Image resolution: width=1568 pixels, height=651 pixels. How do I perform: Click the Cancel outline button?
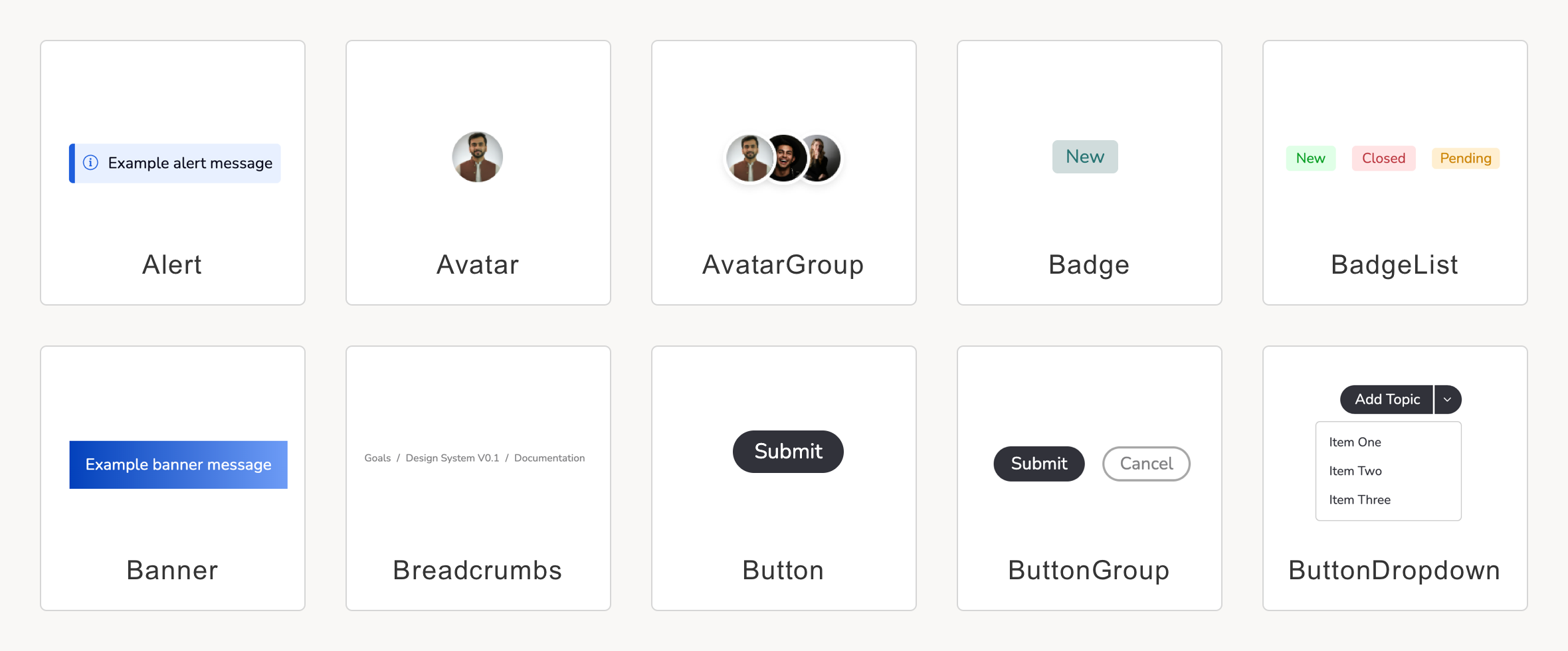[x=1146, y=464]
